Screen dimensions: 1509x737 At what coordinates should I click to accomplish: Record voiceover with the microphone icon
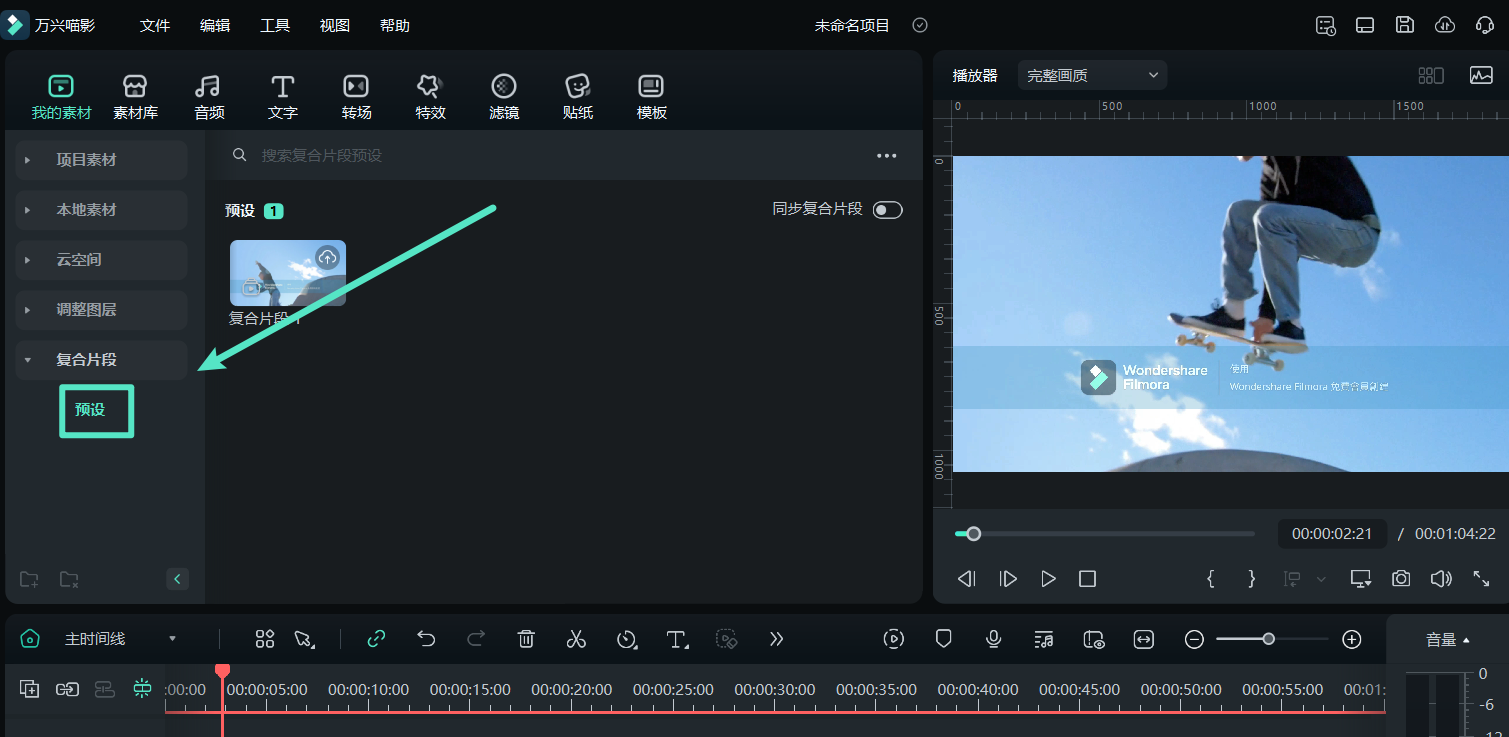993,638
